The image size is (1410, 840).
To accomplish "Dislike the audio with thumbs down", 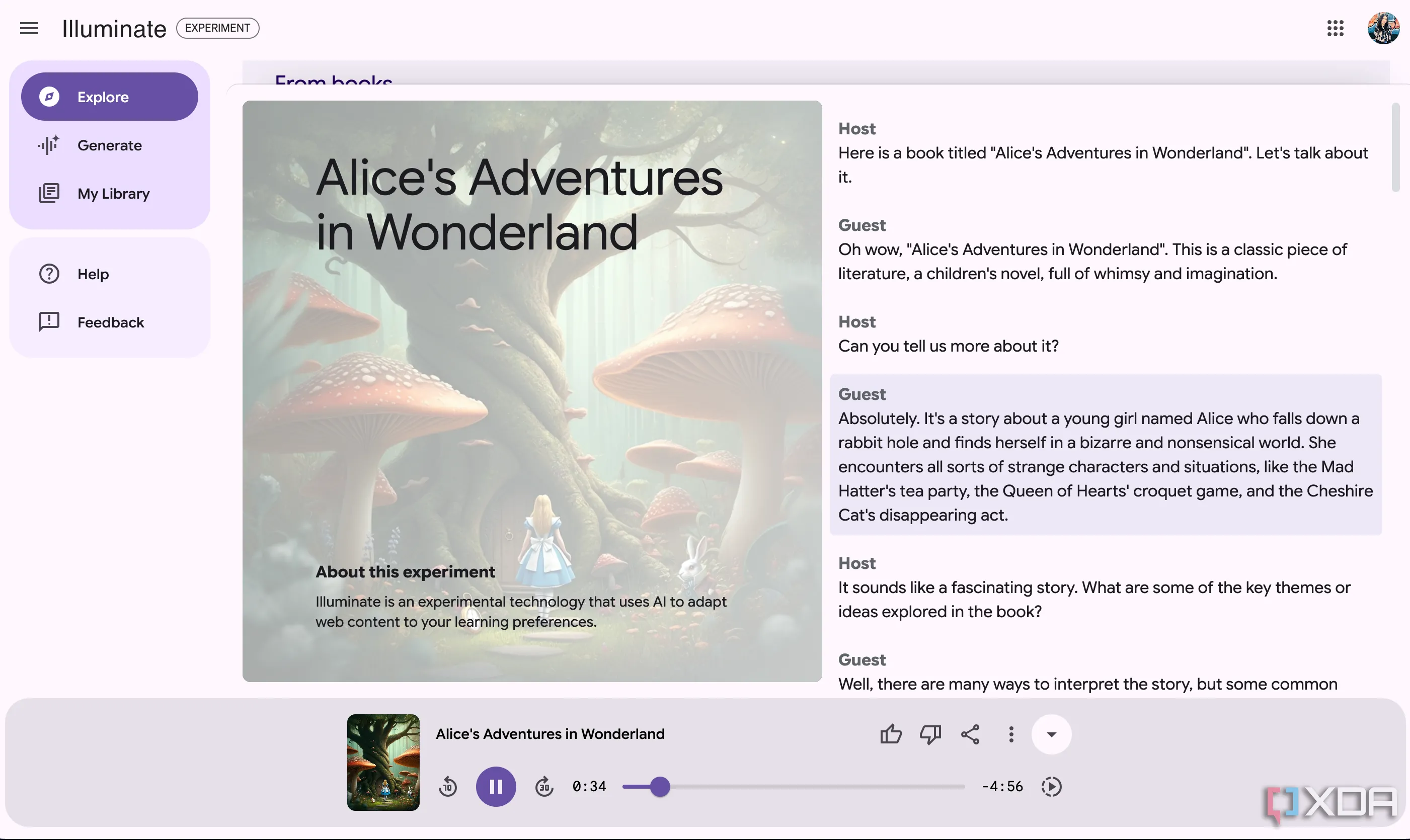I will (x=930, y=734).
